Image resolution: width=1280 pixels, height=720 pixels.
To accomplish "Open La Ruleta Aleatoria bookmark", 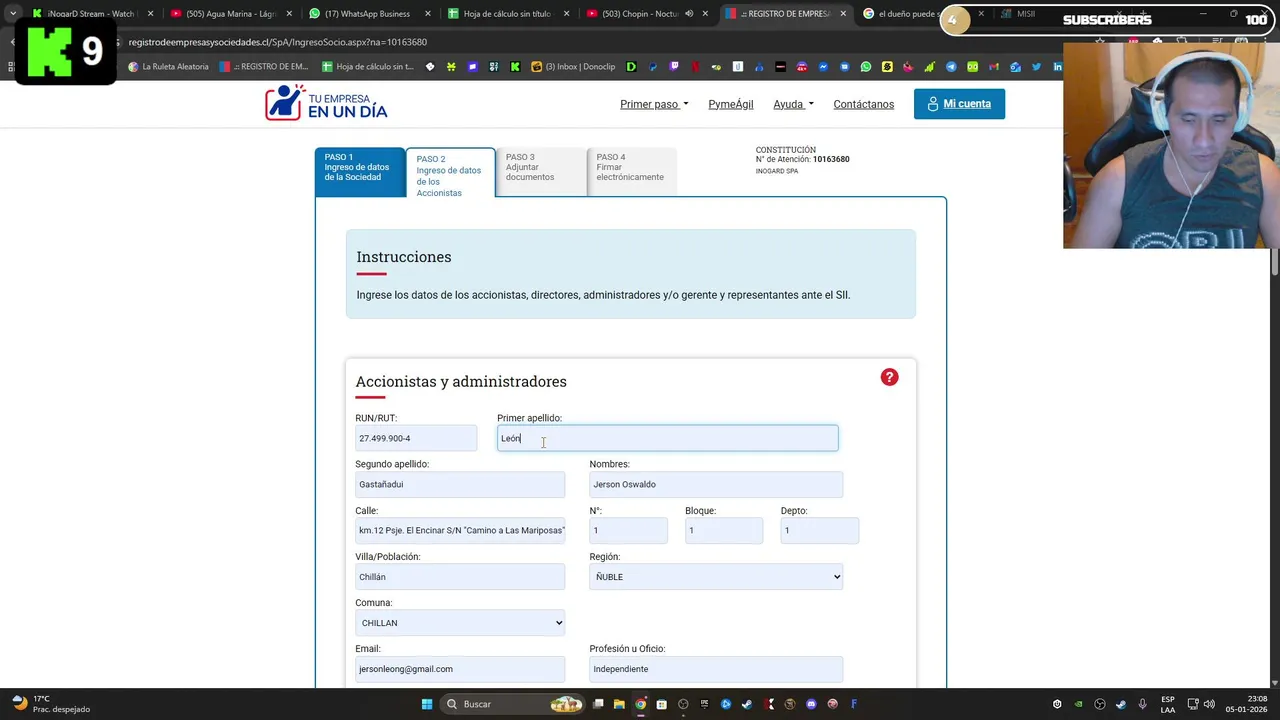I will pyautogui.click(x=168, y=67).
